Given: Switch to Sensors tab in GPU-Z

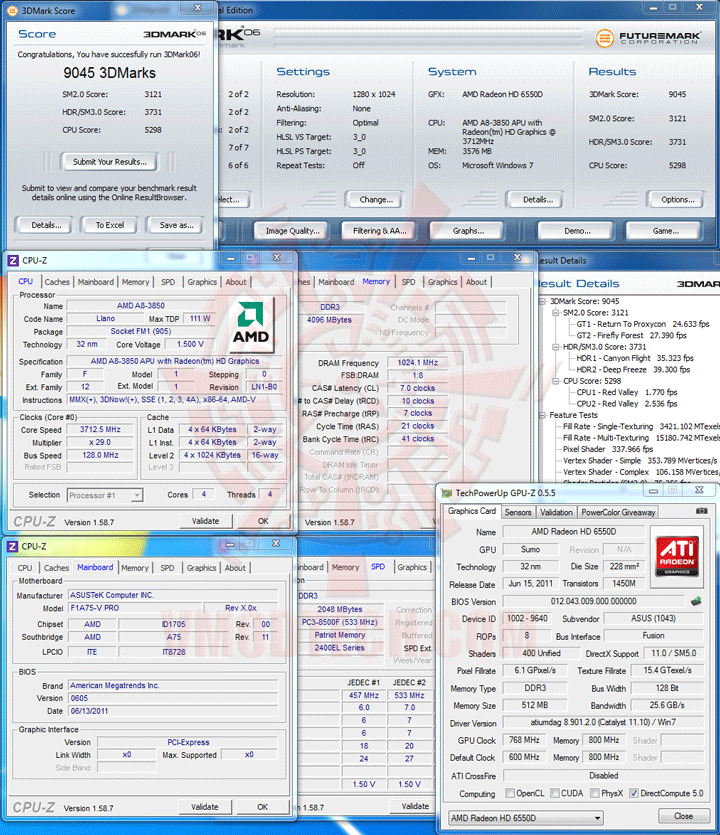Looking at the screenshot, I should point(518,512).
